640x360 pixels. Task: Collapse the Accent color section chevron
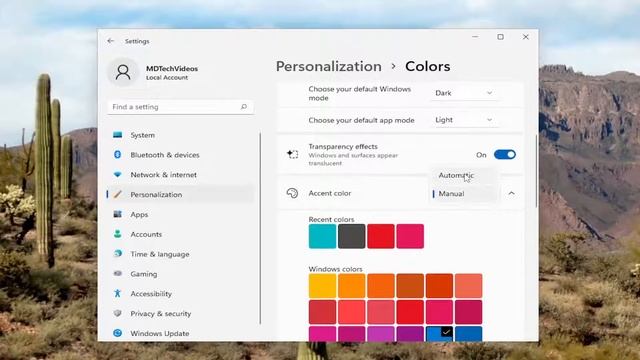pyautogui.click(x=511, y=193)
